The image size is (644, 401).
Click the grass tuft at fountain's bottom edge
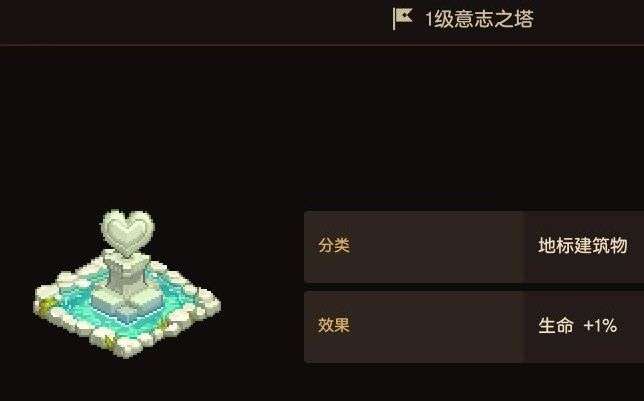tap(110, 341)
